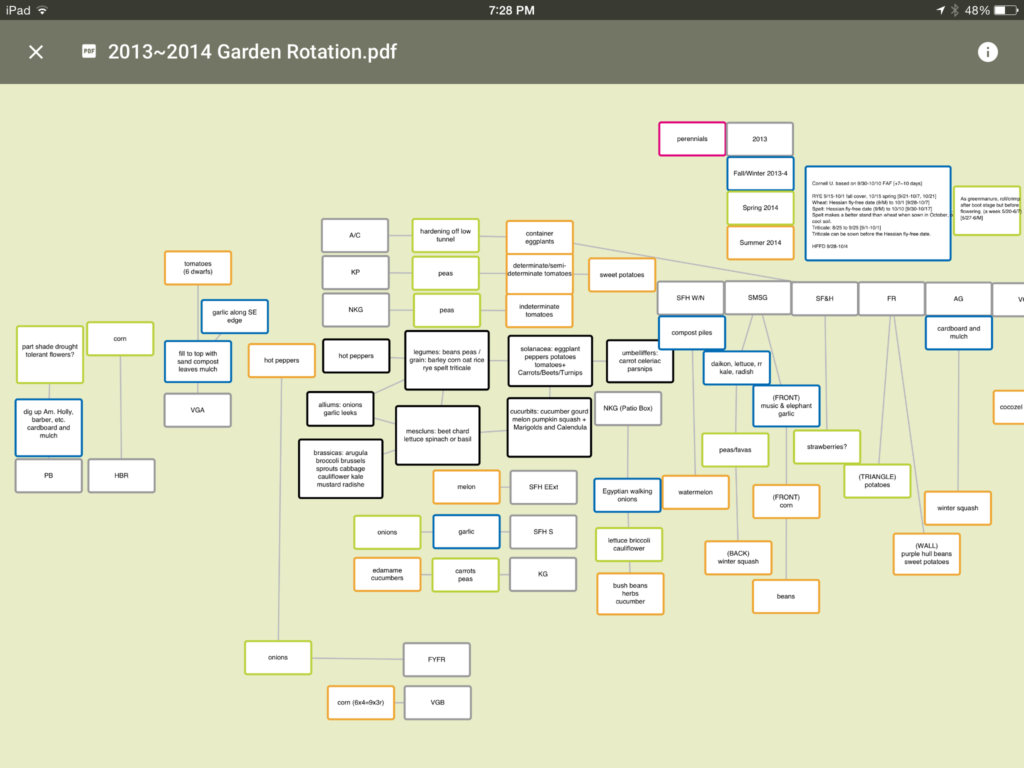
Task: Tap the Bluetooth status bar icon
Action: click(x=954, y=10)
